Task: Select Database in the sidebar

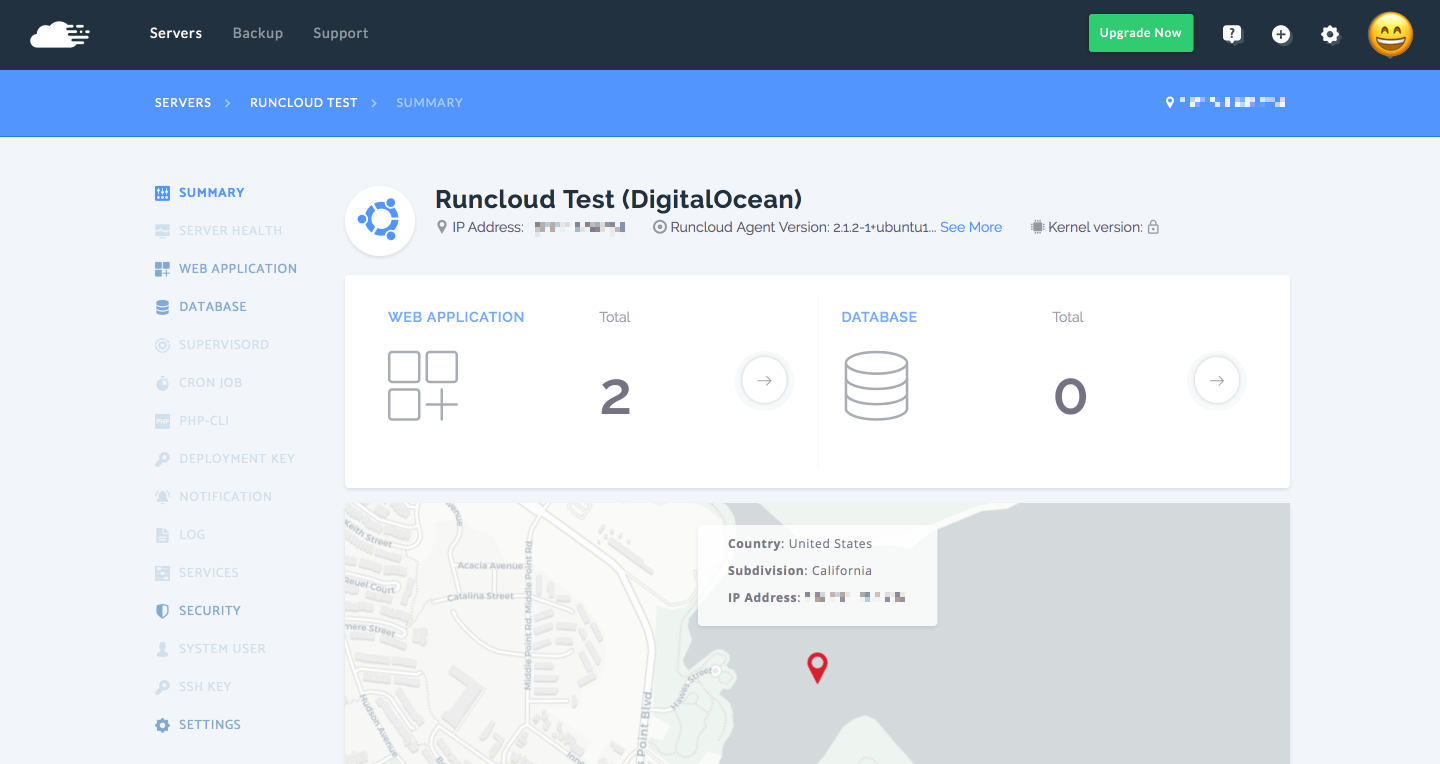Action: [213, 307]
